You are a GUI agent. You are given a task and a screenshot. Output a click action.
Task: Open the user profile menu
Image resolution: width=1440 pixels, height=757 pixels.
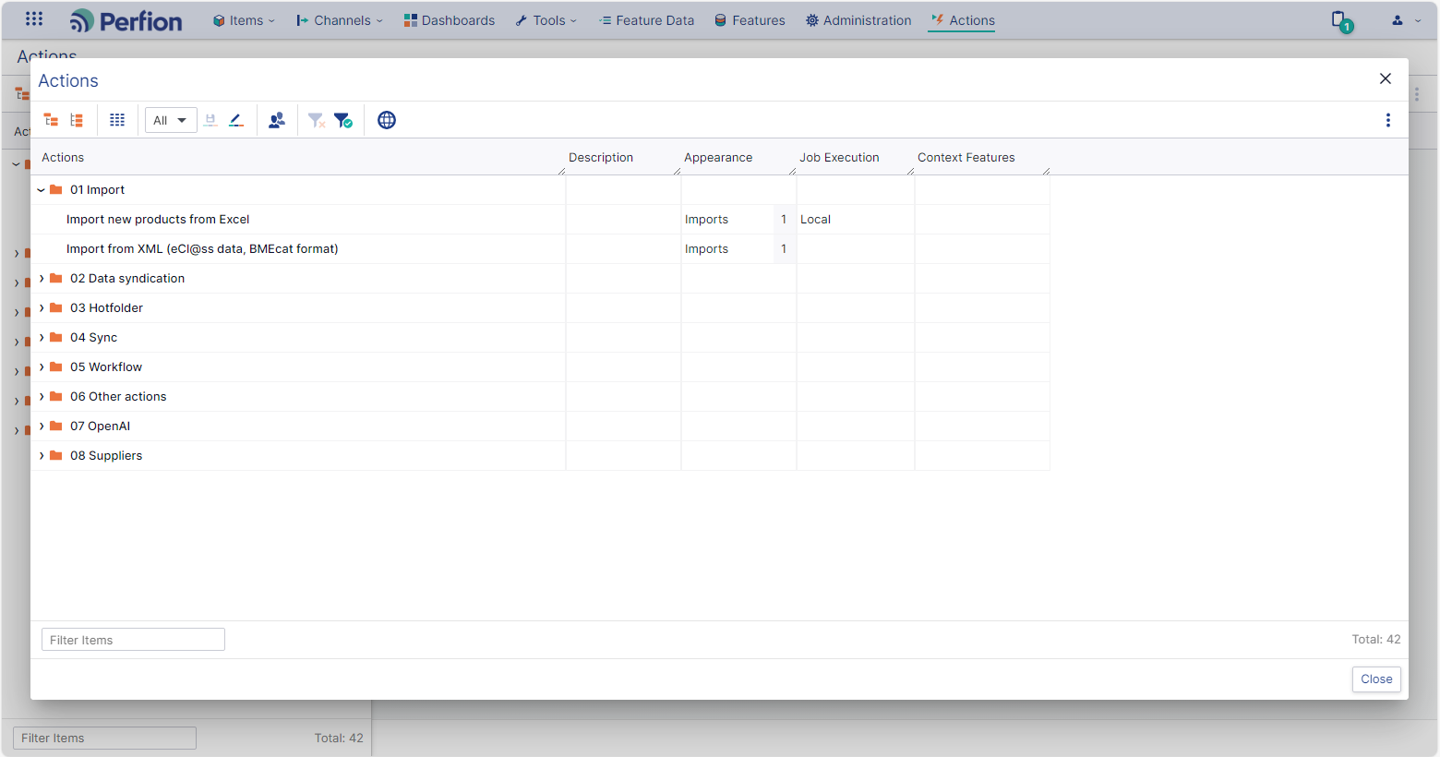(1406, 20)
